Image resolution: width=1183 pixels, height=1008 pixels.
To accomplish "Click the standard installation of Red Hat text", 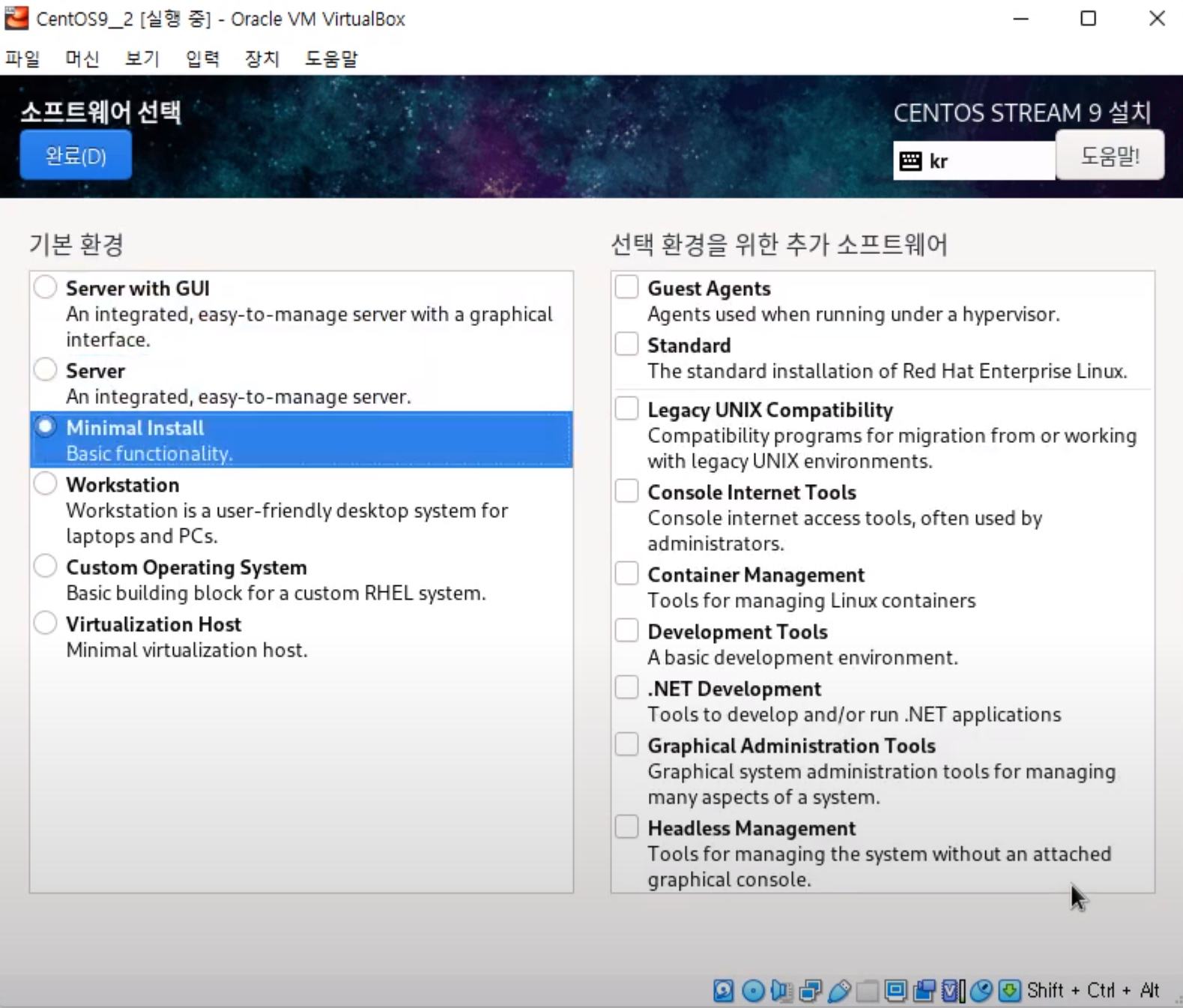I will point(887,371).
